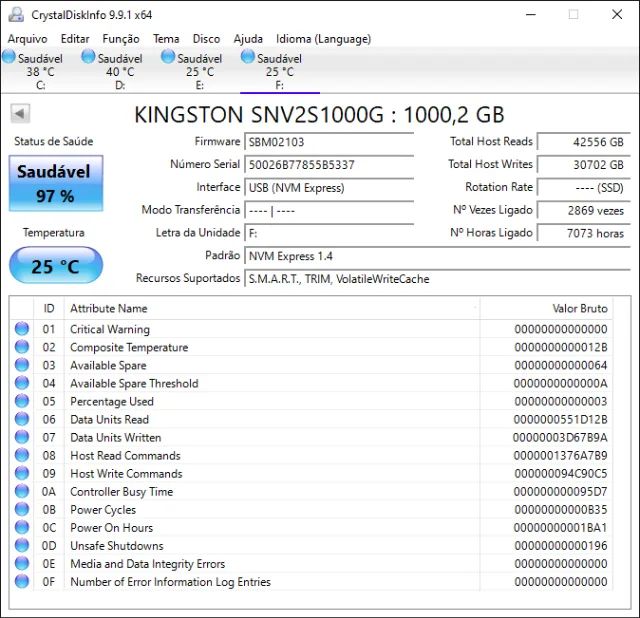Click raw value 0000000551D12B
This screenshot has height=618, width=640.
[x=560, y=419]
